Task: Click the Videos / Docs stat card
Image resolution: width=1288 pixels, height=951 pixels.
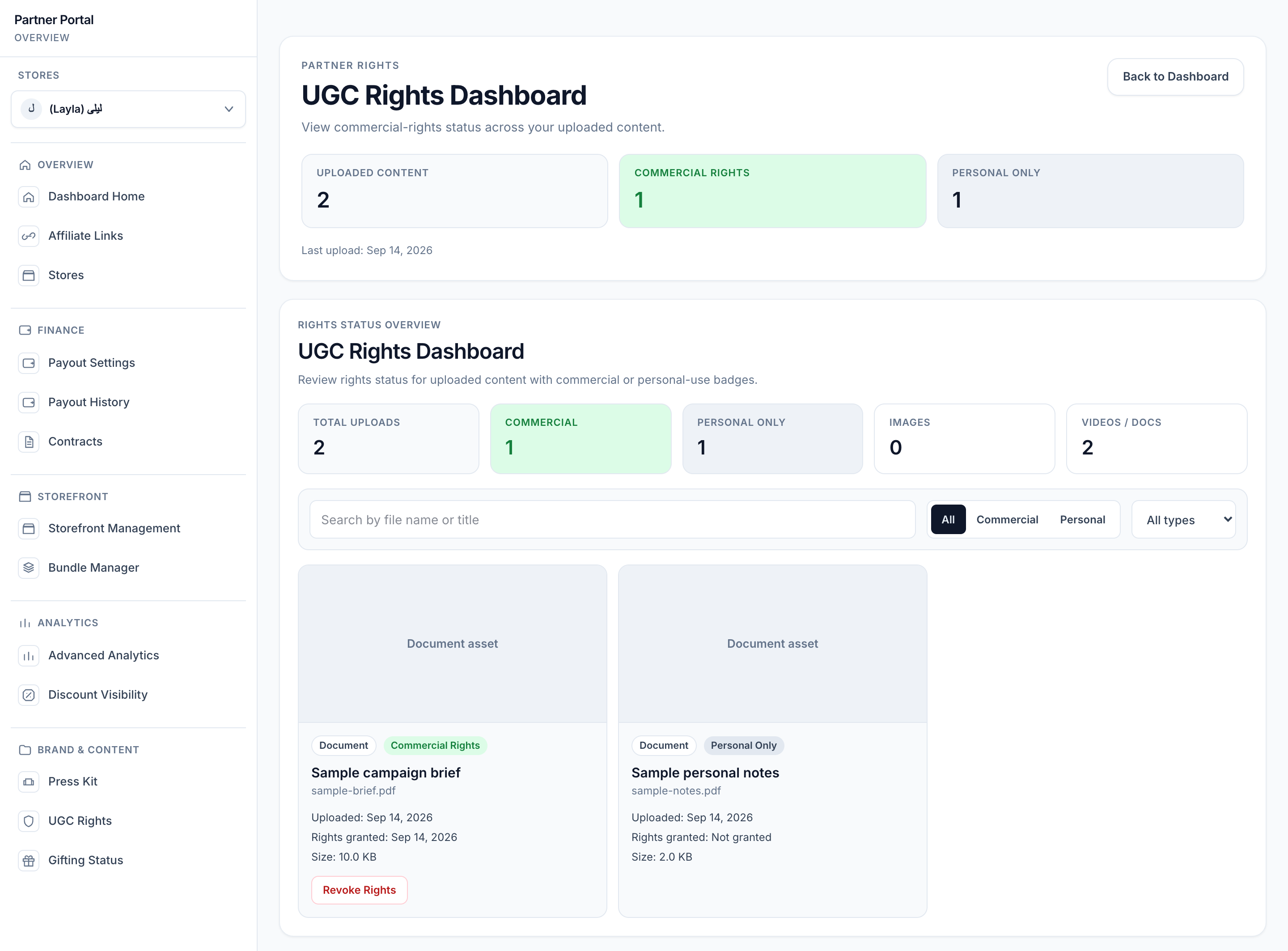Action: (1157, 439)
